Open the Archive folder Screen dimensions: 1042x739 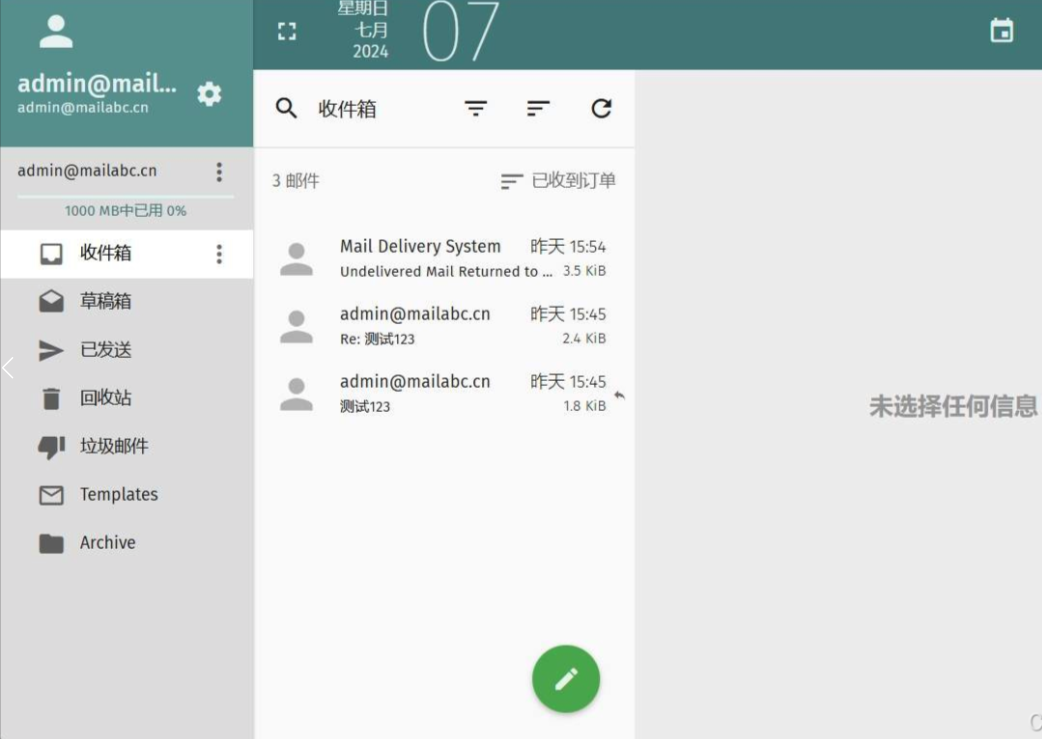click(107, 543)
